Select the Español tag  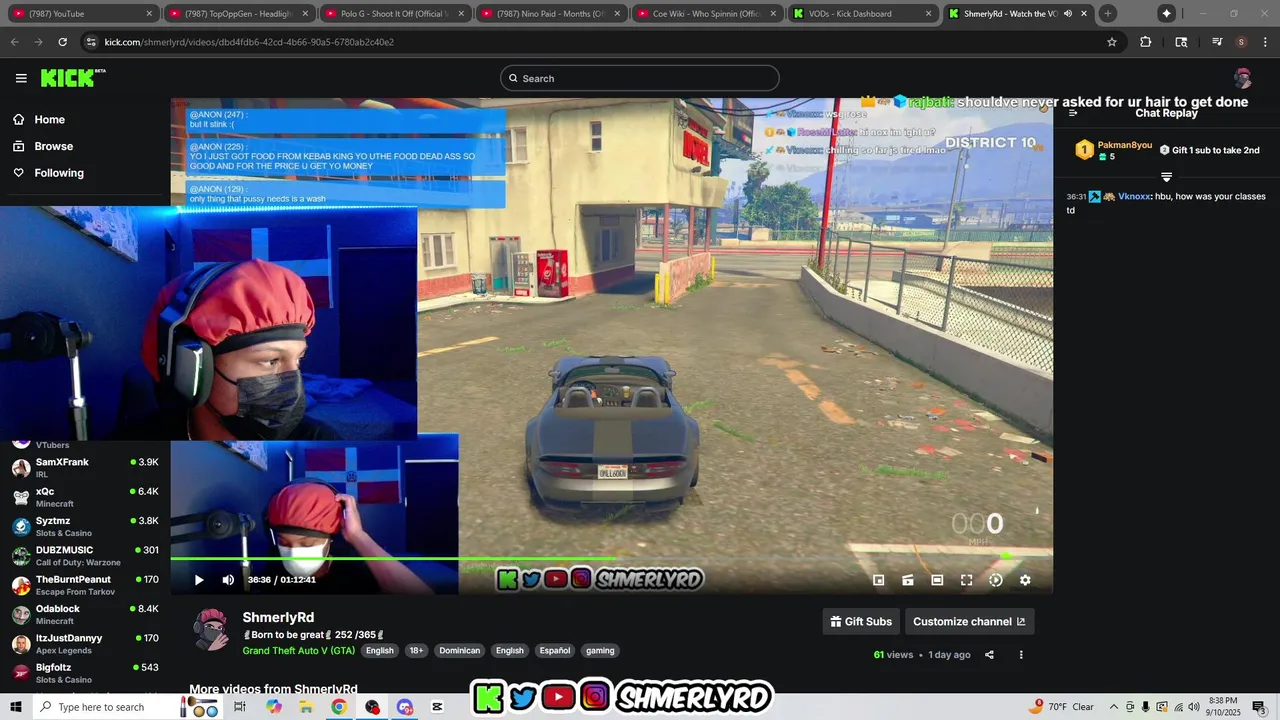pos(555,651)
